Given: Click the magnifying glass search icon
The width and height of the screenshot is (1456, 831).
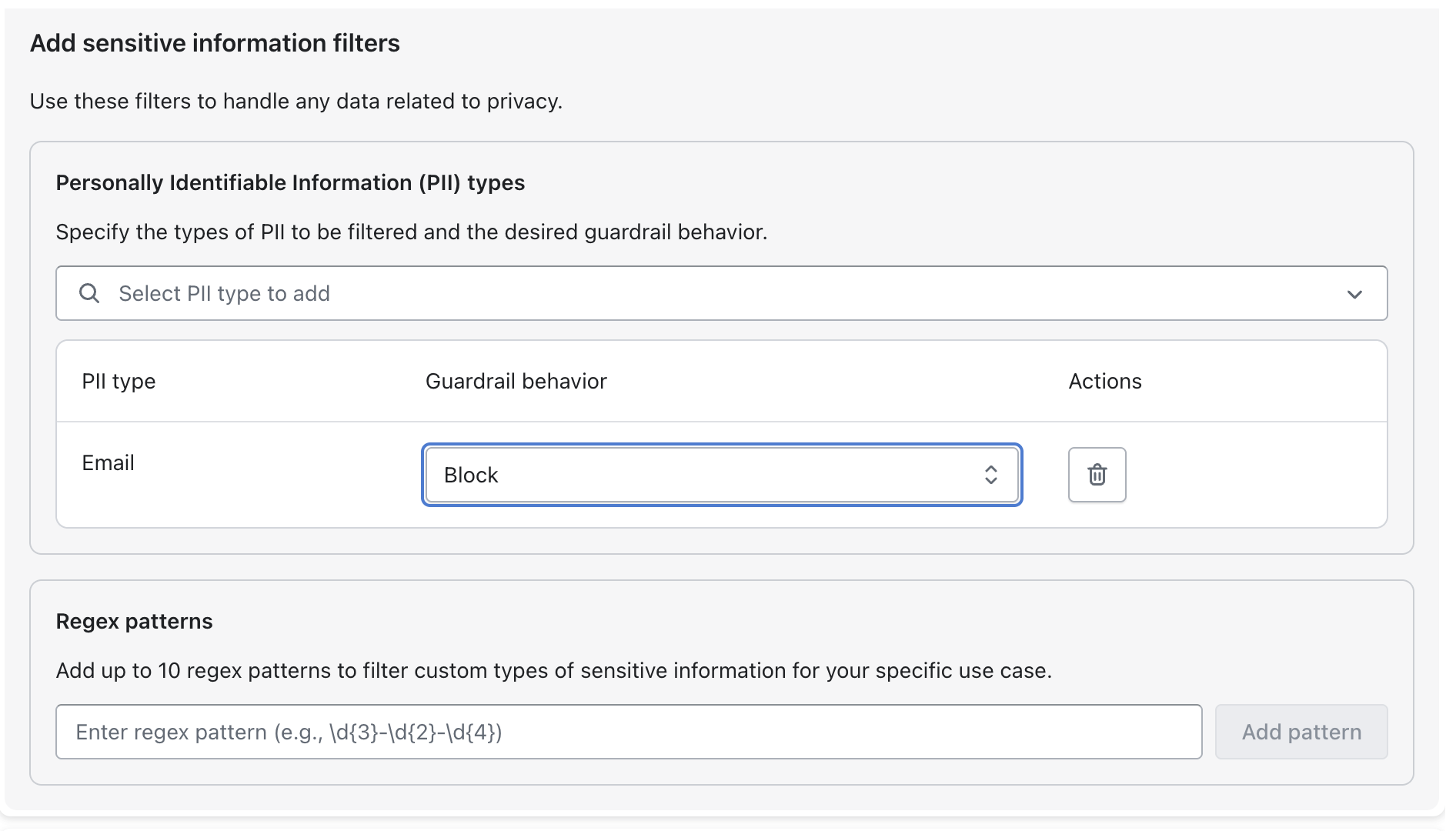Looking at the screenshot, I should tap(89, 293).
